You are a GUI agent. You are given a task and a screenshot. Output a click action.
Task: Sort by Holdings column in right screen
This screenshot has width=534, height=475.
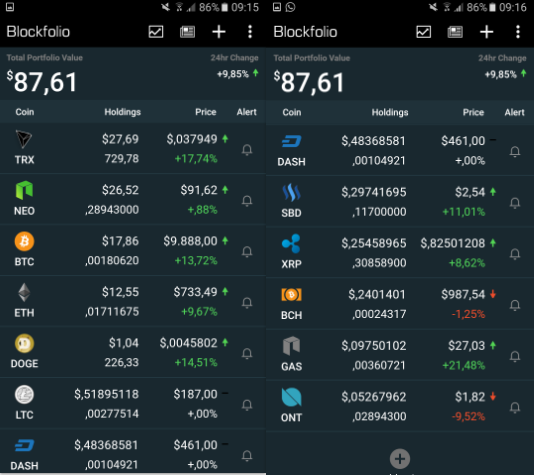point(390,112)
